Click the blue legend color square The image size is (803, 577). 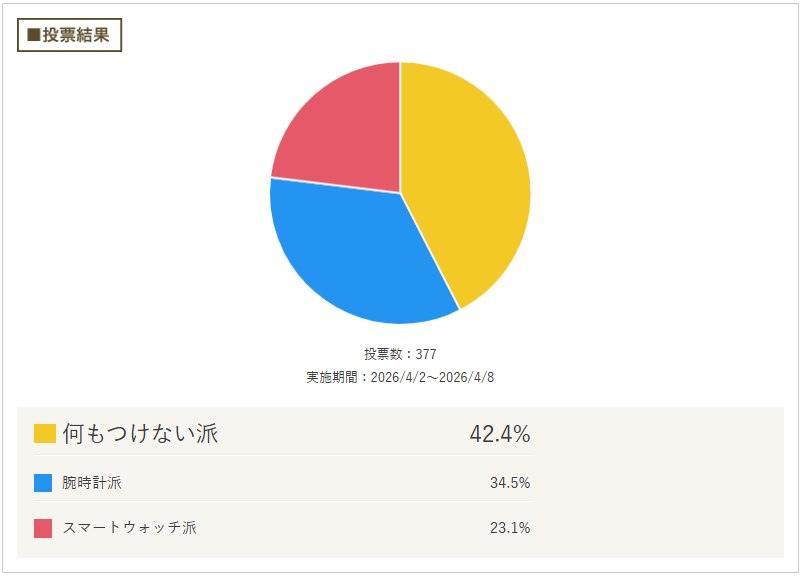pyautogui.click(x=43, y=483)
